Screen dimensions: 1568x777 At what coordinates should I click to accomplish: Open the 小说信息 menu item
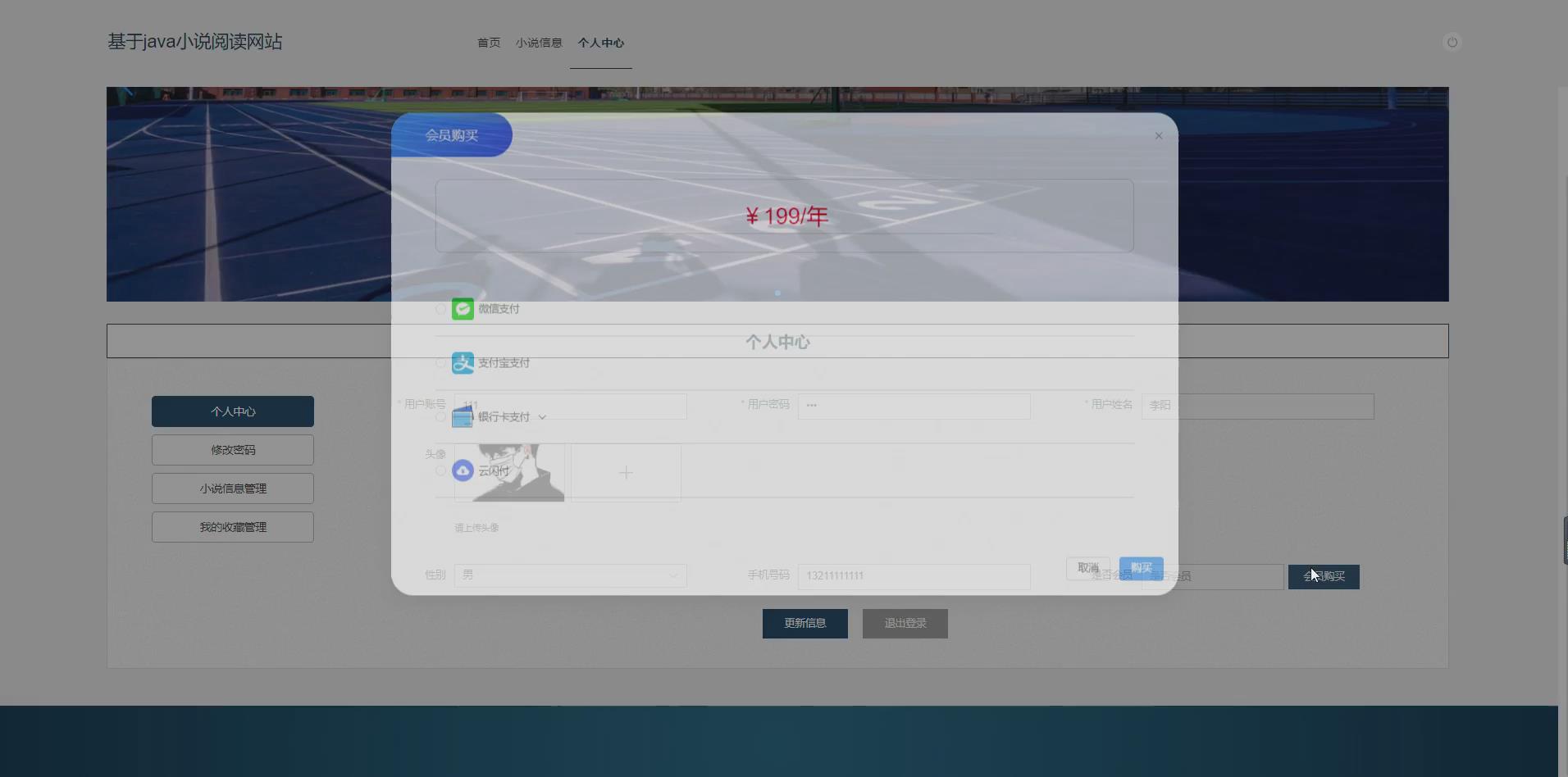coord(538,43)
